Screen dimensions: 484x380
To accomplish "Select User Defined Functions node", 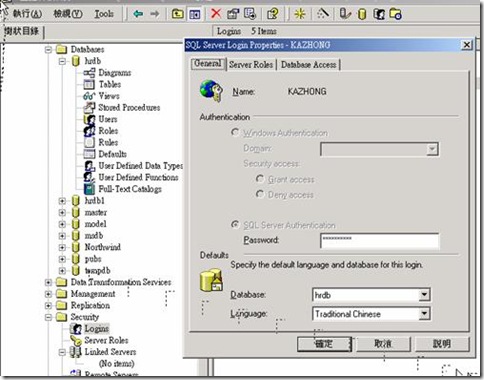I will pos(138,177).
